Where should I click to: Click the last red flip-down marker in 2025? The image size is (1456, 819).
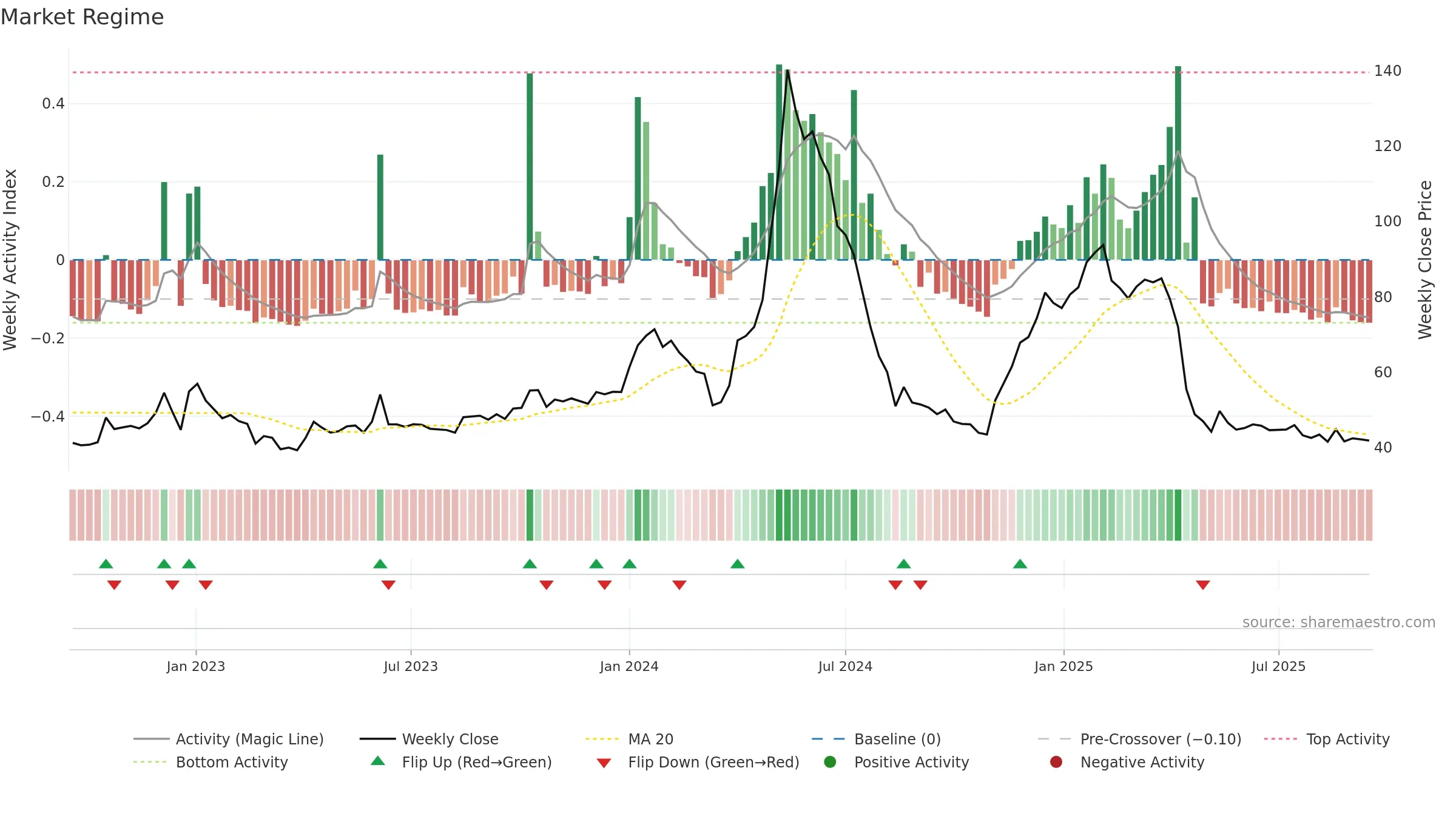[x=1203, y=585]
